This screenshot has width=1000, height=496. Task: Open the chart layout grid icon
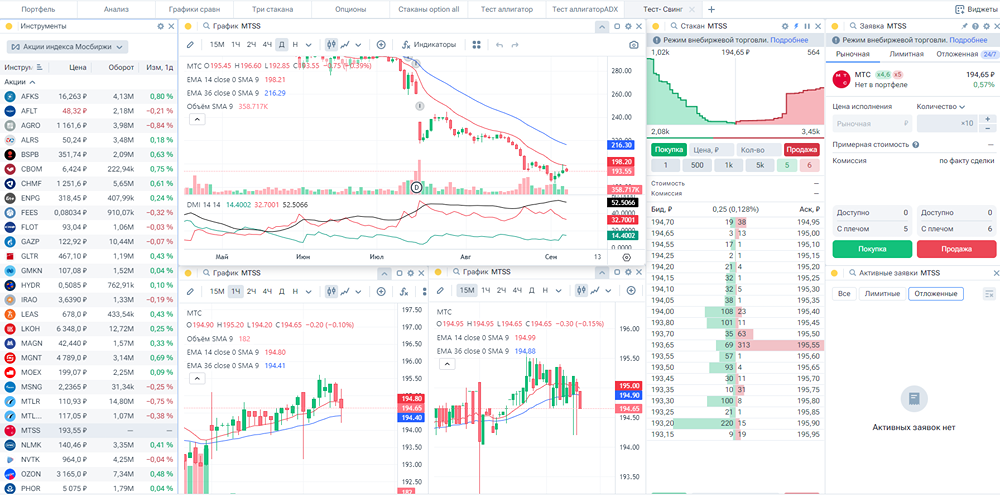[477, 45]
